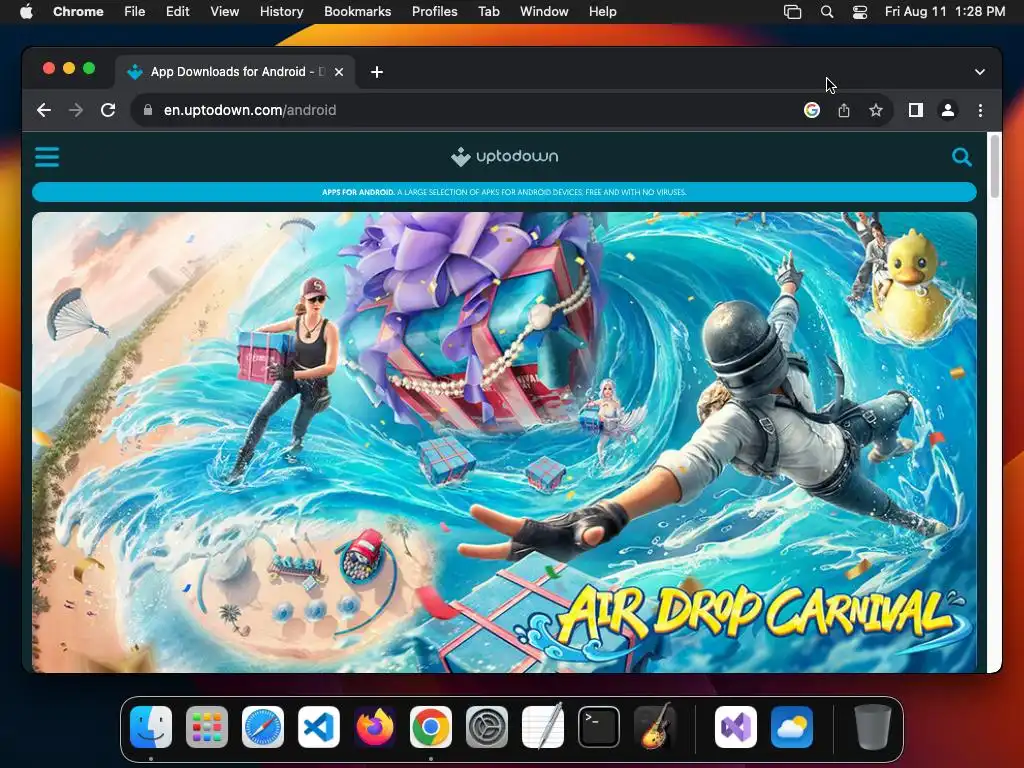Open Launchpad from the Dock
1024x768 pixels.
pyautogui.click(x=207, y=727)
